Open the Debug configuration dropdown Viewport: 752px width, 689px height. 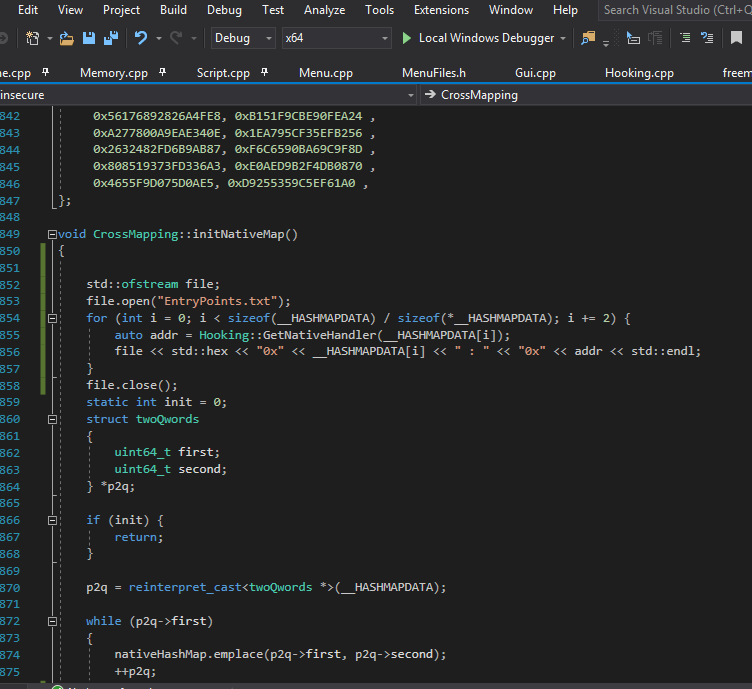point(243,38)
